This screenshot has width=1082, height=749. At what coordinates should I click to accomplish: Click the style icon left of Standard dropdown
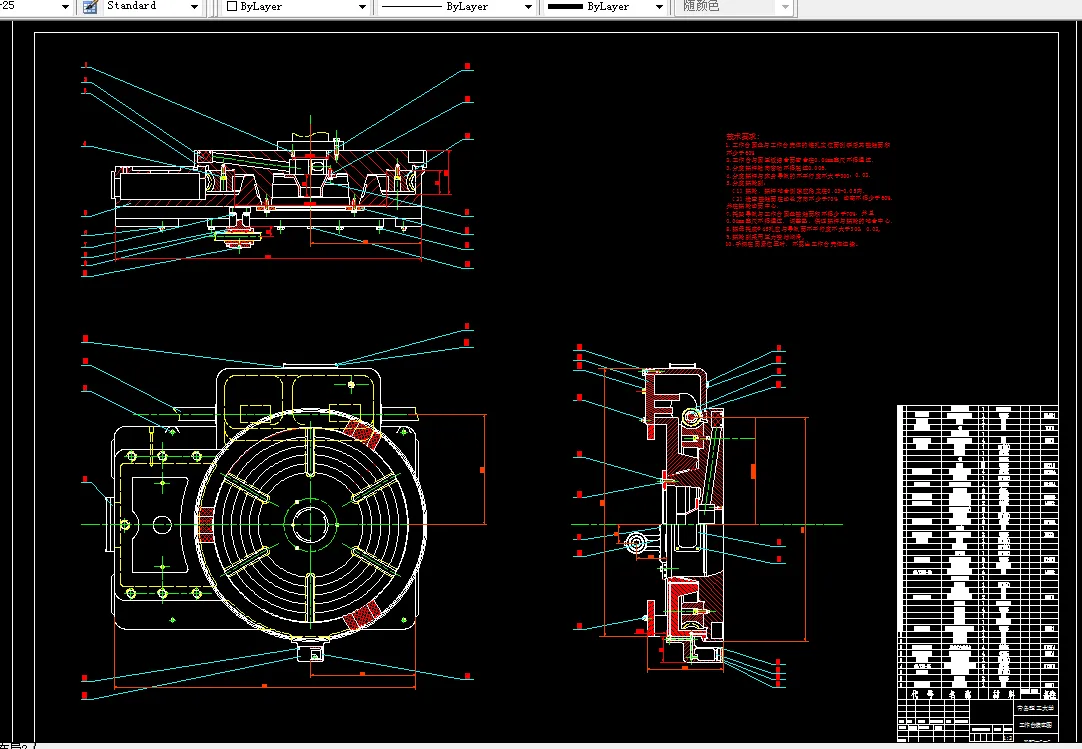coord(90,7)
